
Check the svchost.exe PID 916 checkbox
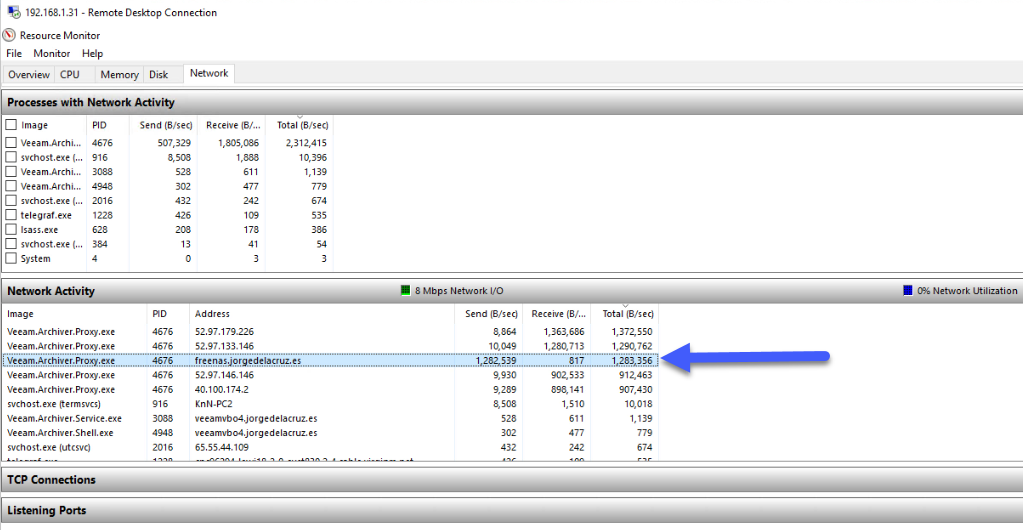(11, 157)
